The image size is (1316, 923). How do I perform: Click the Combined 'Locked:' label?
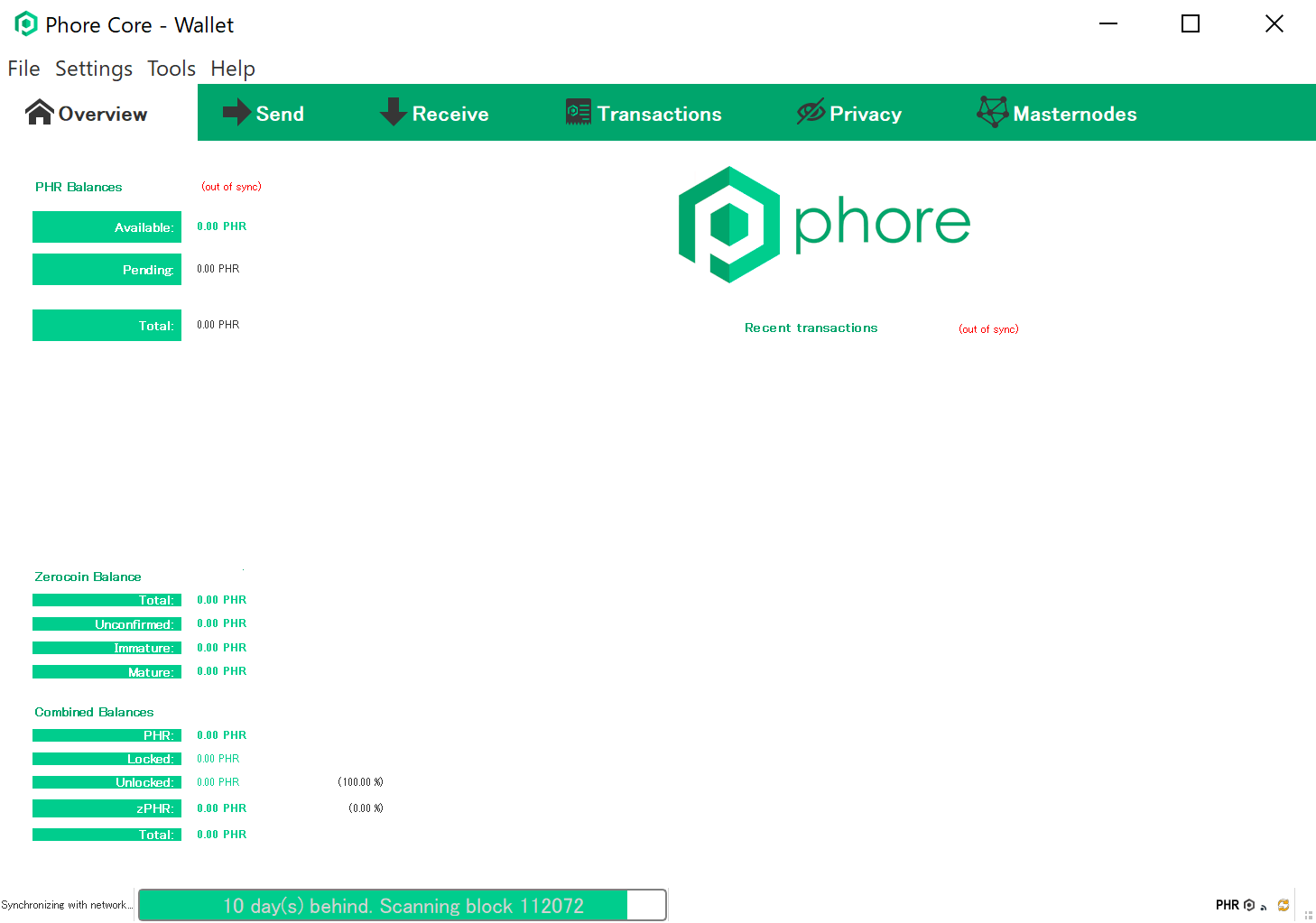tap(107, 759)
